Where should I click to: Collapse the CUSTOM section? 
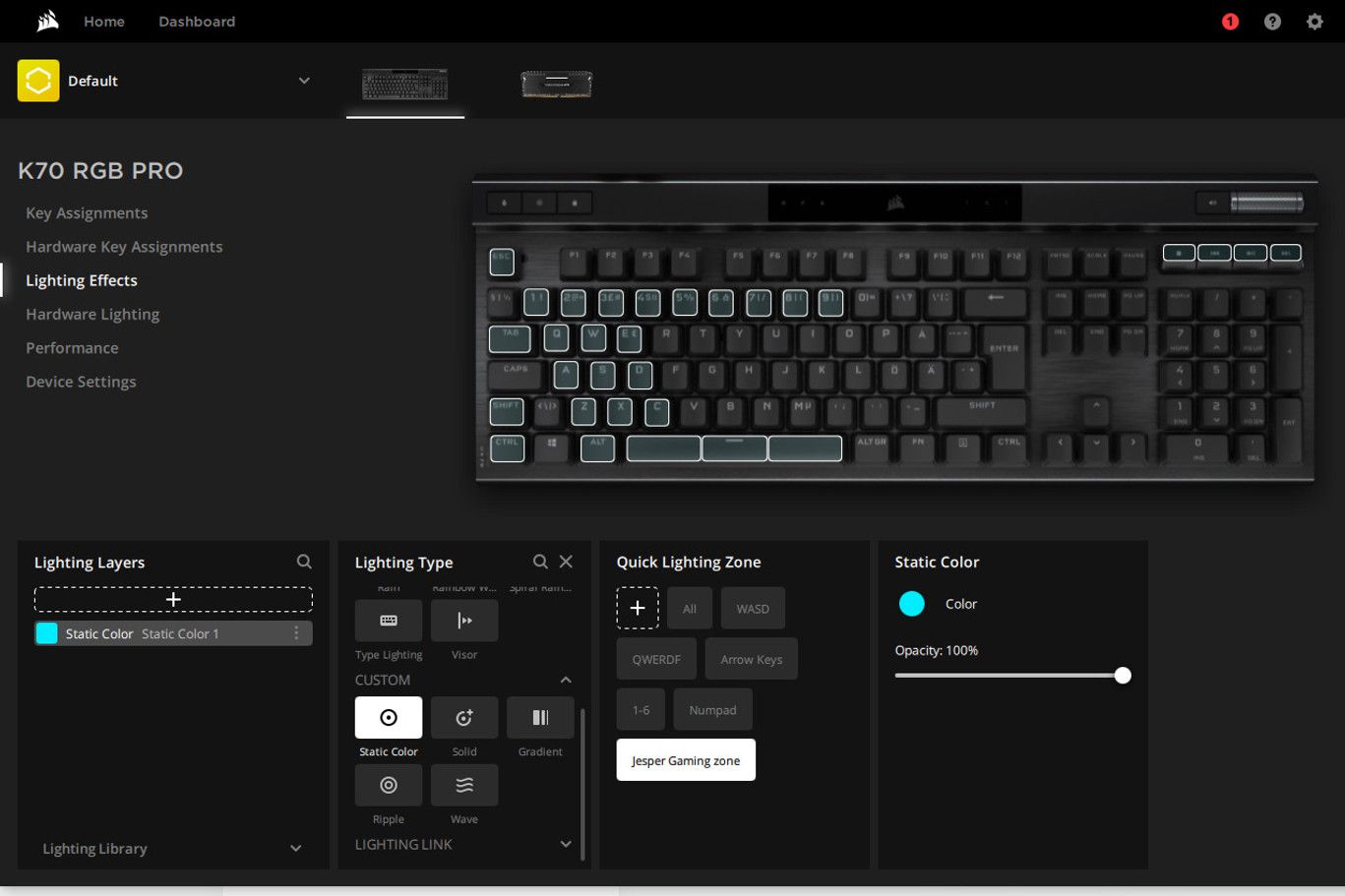(566, 680)
